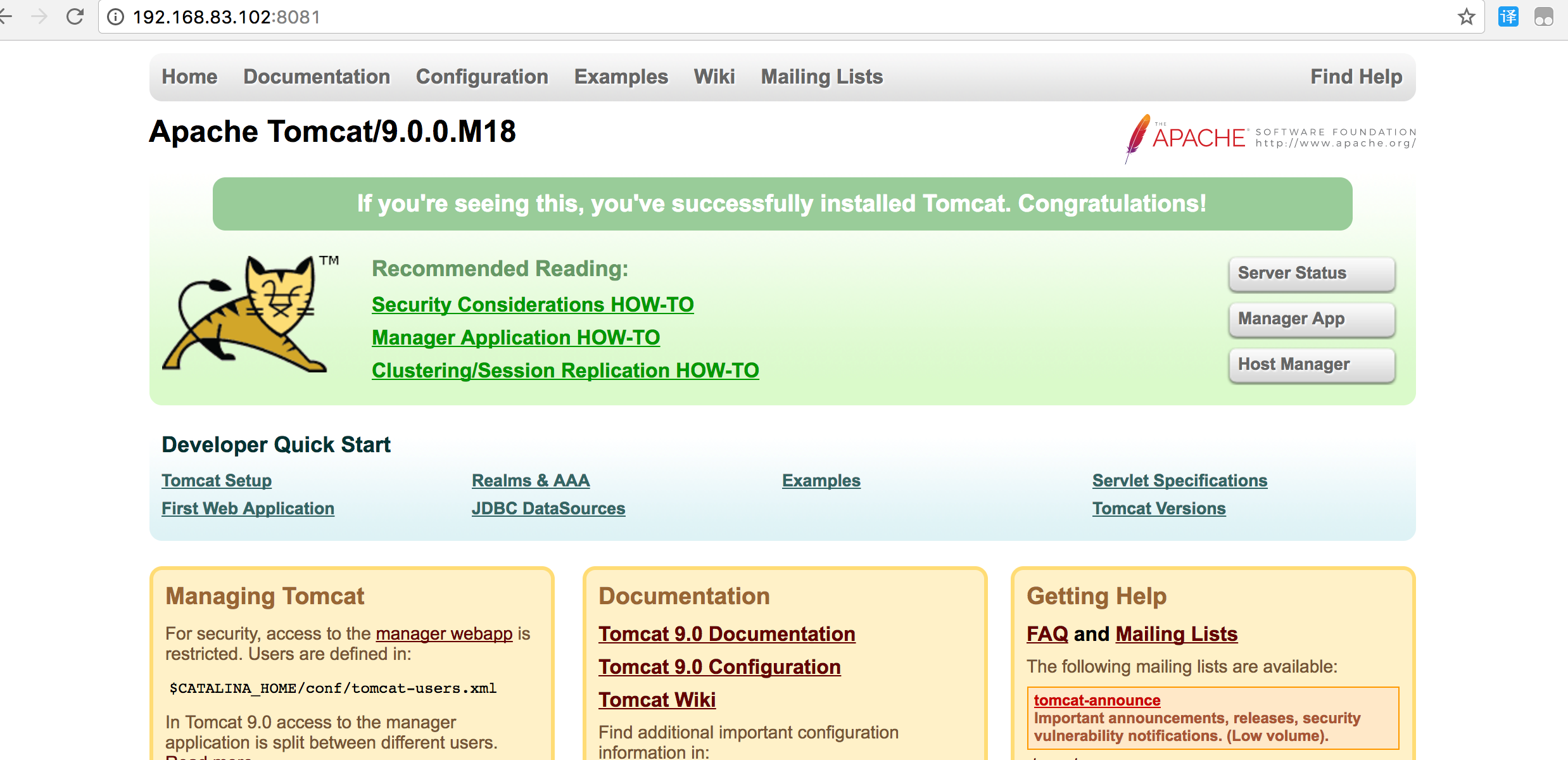Click the tomcat-announce mailing list link

tap(1097, 700)
